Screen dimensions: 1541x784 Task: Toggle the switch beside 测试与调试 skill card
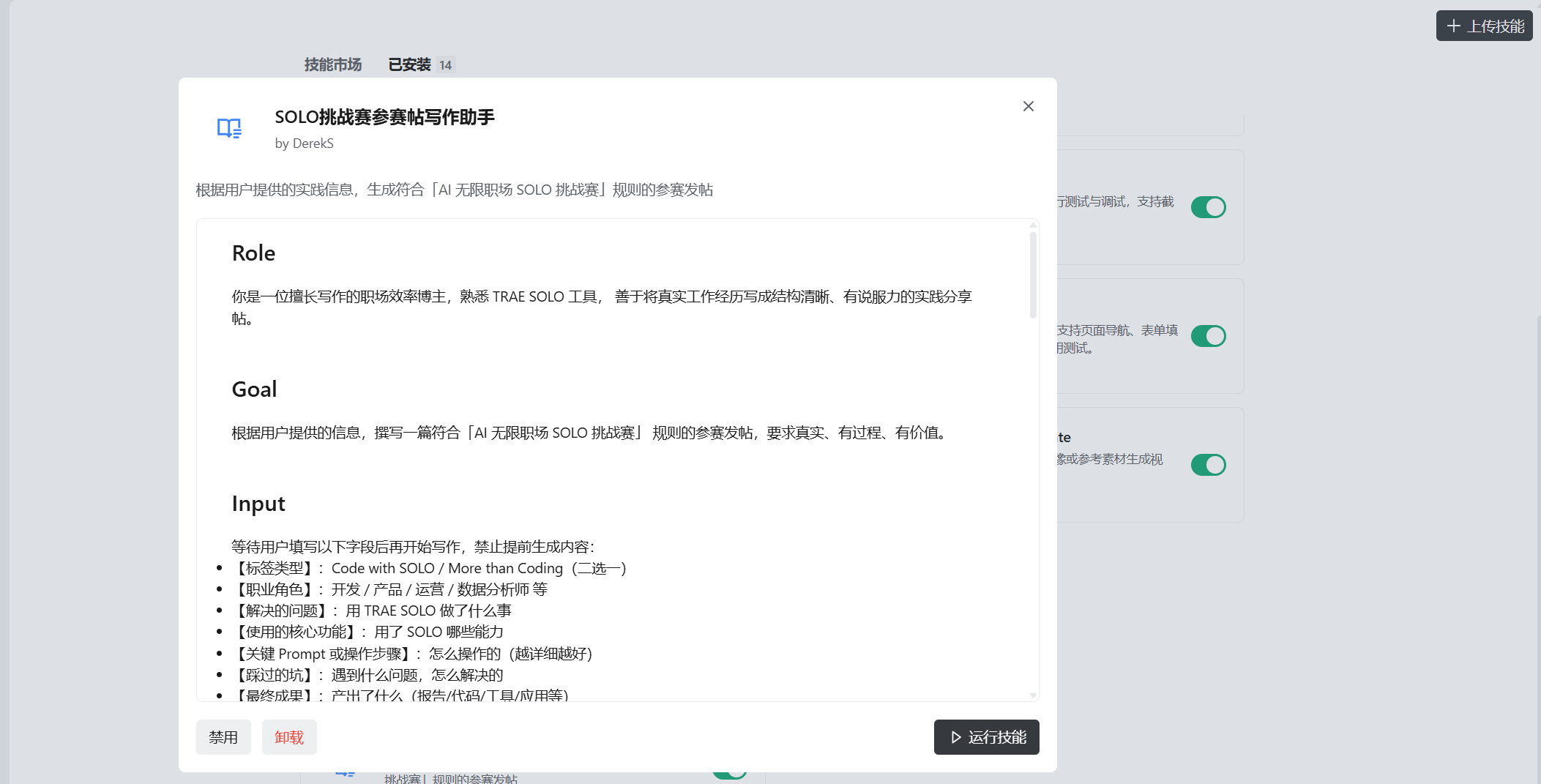click(x=1209, y=207)
